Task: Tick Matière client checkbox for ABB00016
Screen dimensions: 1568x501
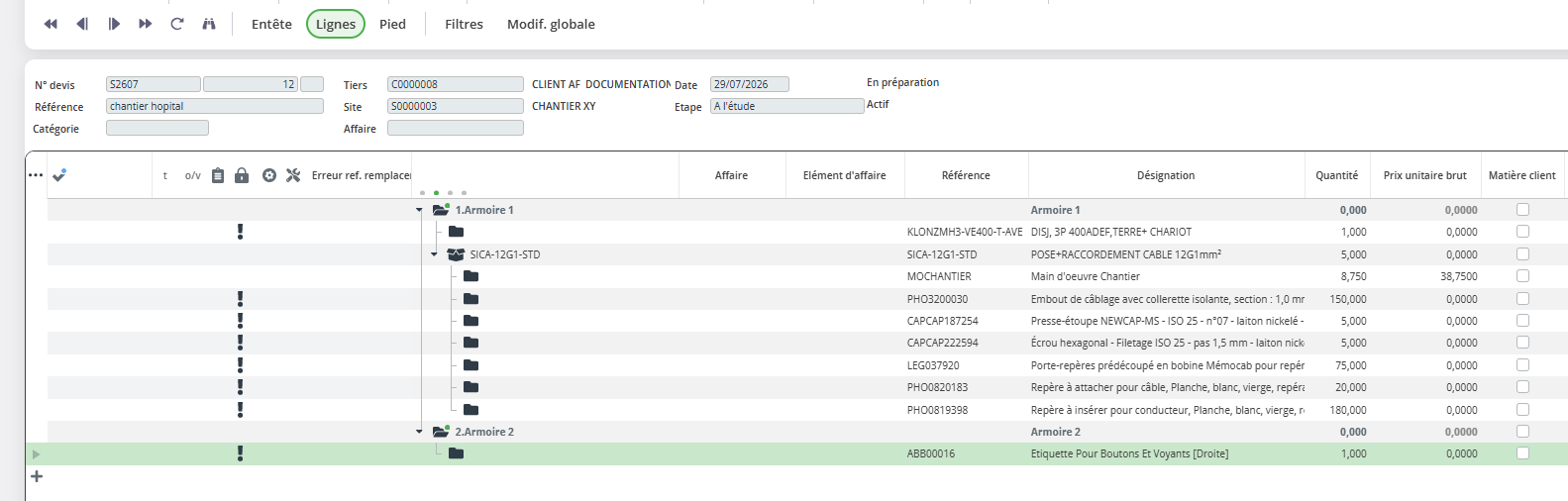Action: pos(1522,453)
